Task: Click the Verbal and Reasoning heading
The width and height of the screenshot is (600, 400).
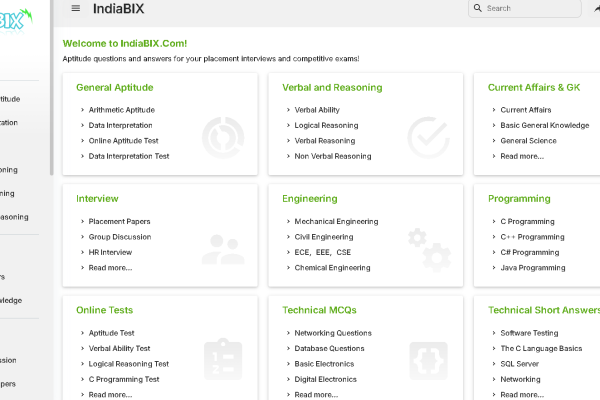Action: coord(332,88)
